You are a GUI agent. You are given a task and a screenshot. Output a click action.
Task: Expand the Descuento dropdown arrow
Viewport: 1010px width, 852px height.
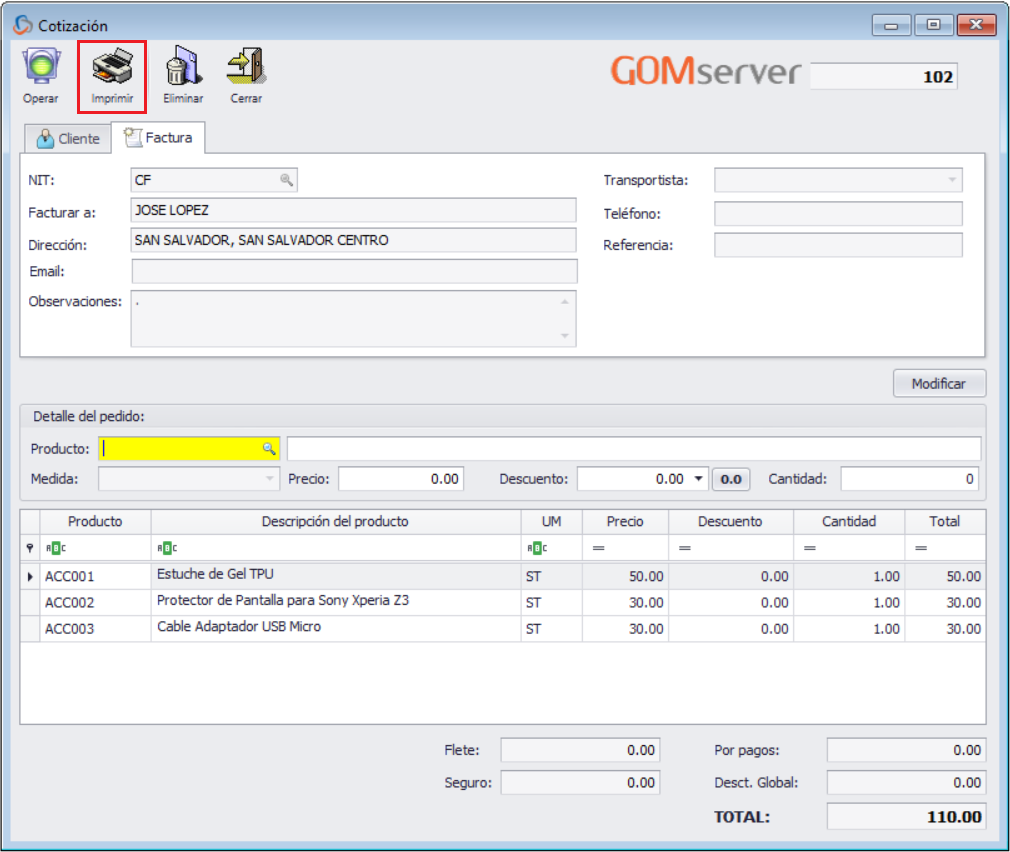tap(697, 478)
